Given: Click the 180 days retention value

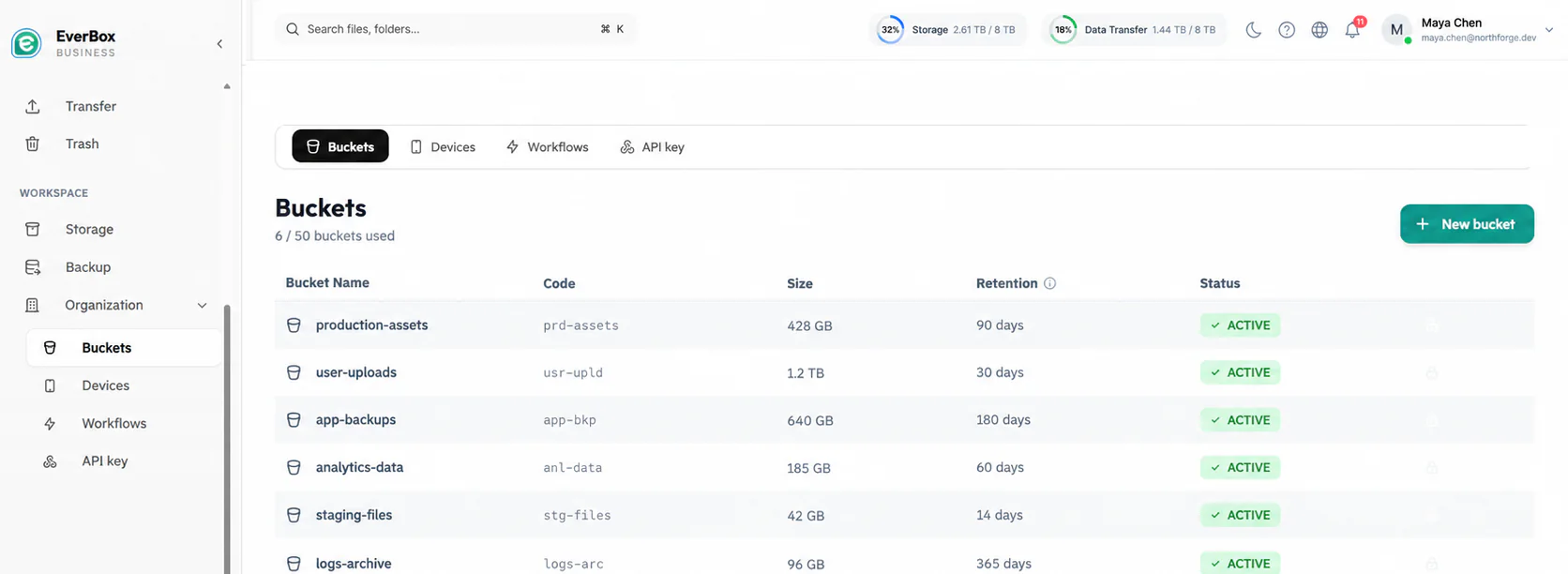Looking at the screenshot, I should 1003,420.
